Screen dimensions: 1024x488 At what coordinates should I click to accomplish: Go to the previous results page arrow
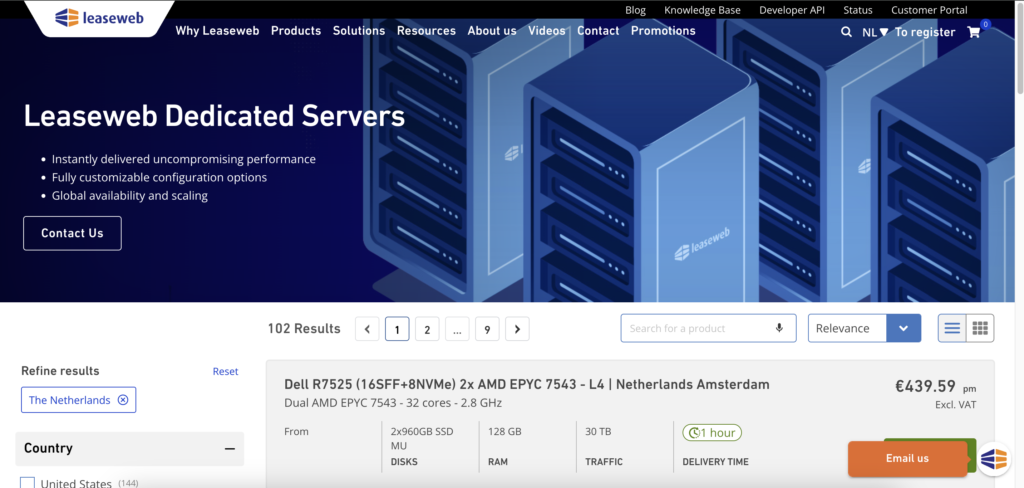[367, 329]
